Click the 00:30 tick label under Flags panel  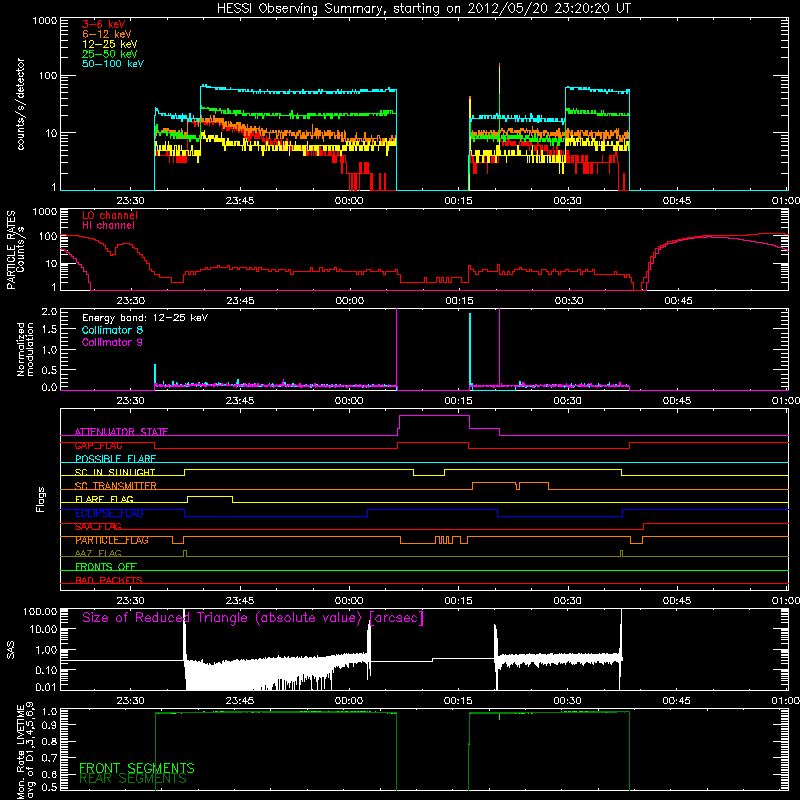tap(567, 601)
